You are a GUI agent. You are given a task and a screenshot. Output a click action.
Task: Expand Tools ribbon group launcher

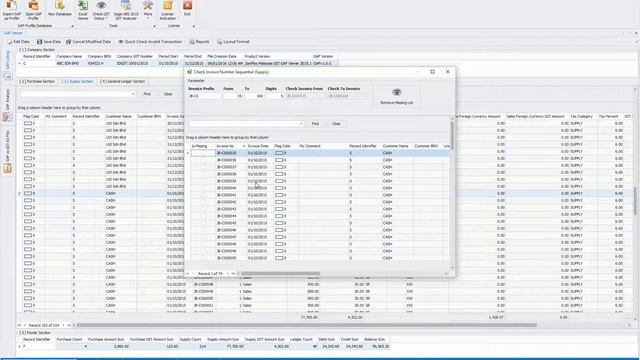click(154, 26)
